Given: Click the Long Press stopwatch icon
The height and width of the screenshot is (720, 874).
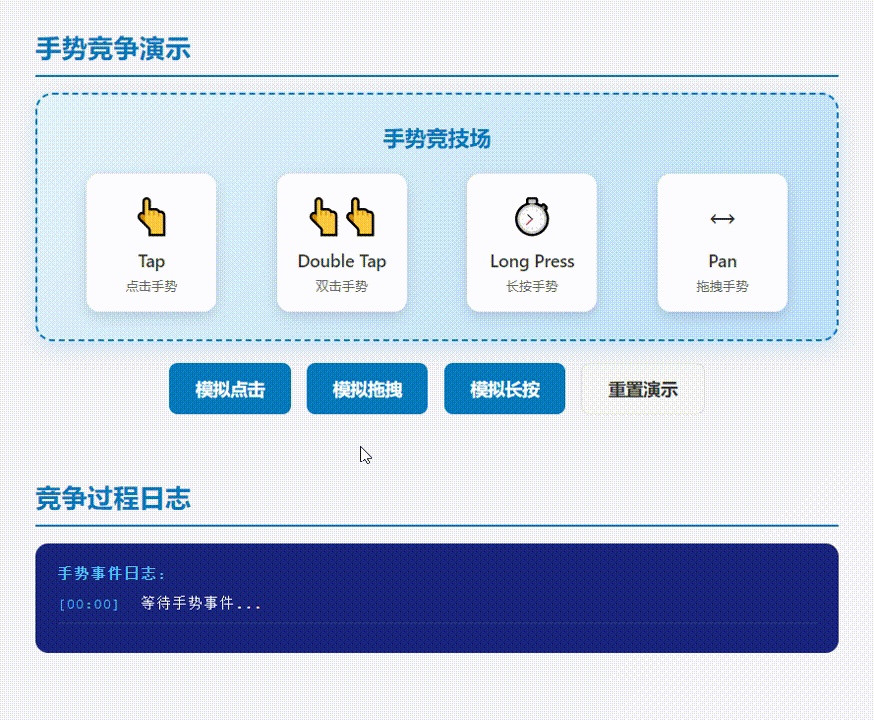Looking at the screenshot, I should click(532, 217).
